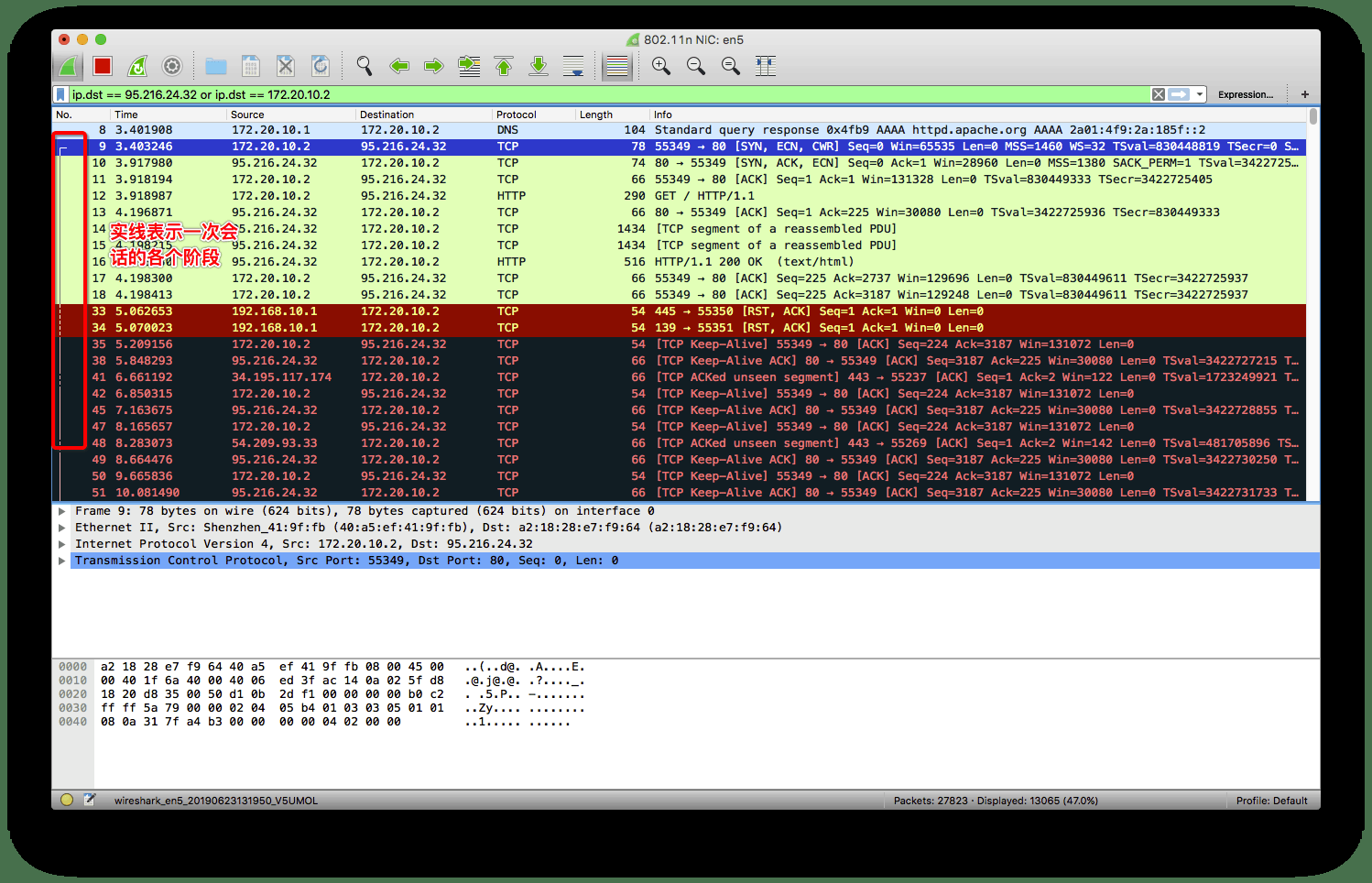Viewport: 1372px width, 883px height.
Task: Find a packet with magnifier icon
Action: coord(365,66)
